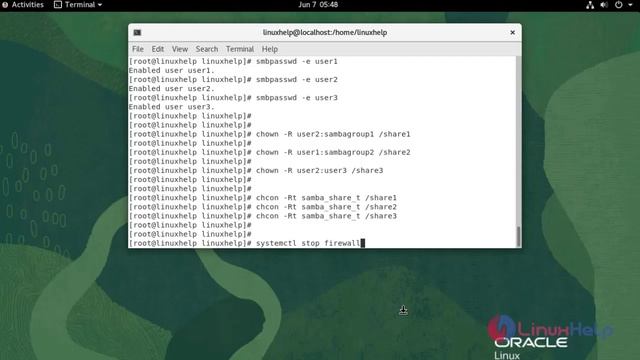Image resolution: width=640 pixels, height=360 pixels.
Task: Click the text 'Enabled user user2.'
Action: (171, 89)
